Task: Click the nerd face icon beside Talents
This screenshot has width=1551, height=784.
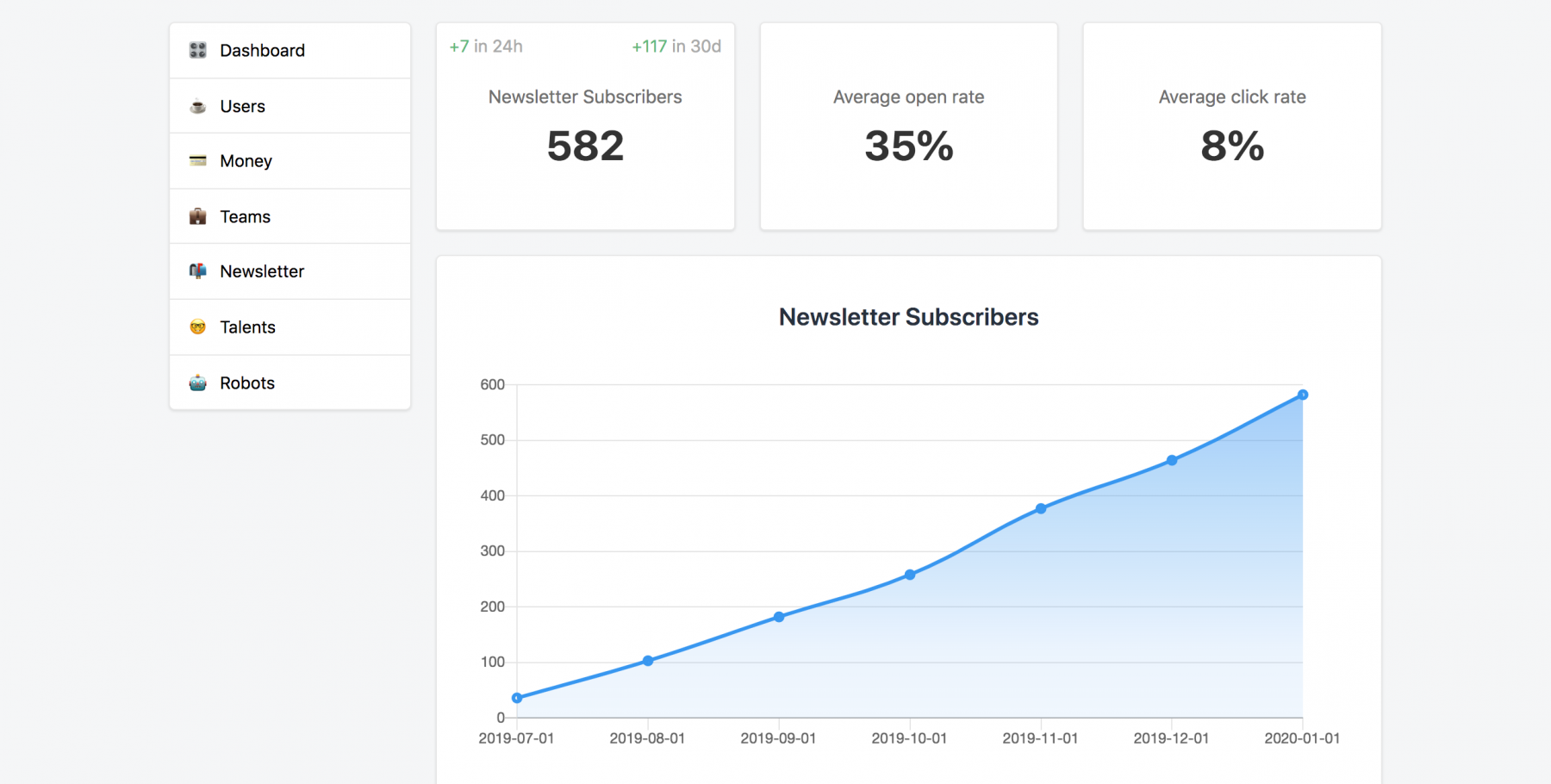Action: (x=197, y=327)
